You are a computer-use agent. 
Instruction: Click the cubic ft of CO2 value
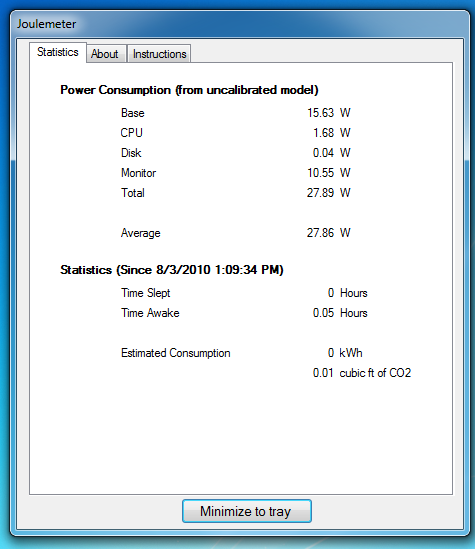pyautogui.click(x=362, y=373)
